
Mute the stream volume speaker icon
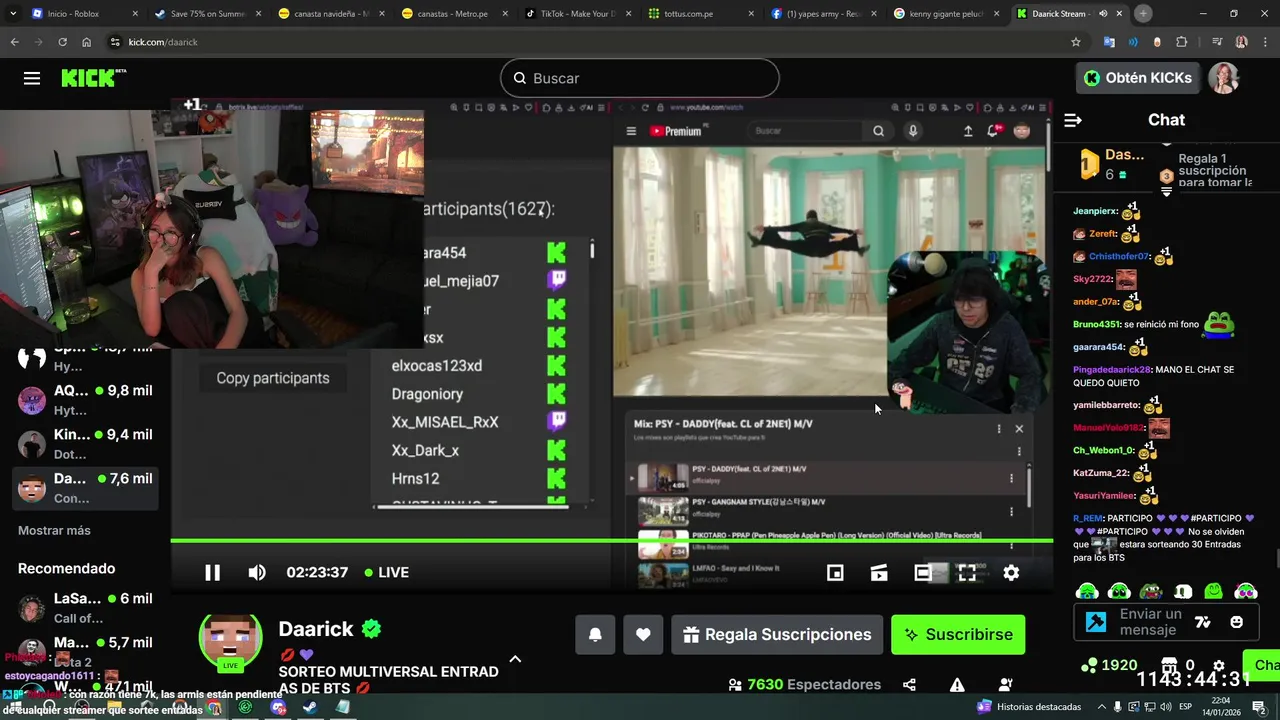coord(257,572)
